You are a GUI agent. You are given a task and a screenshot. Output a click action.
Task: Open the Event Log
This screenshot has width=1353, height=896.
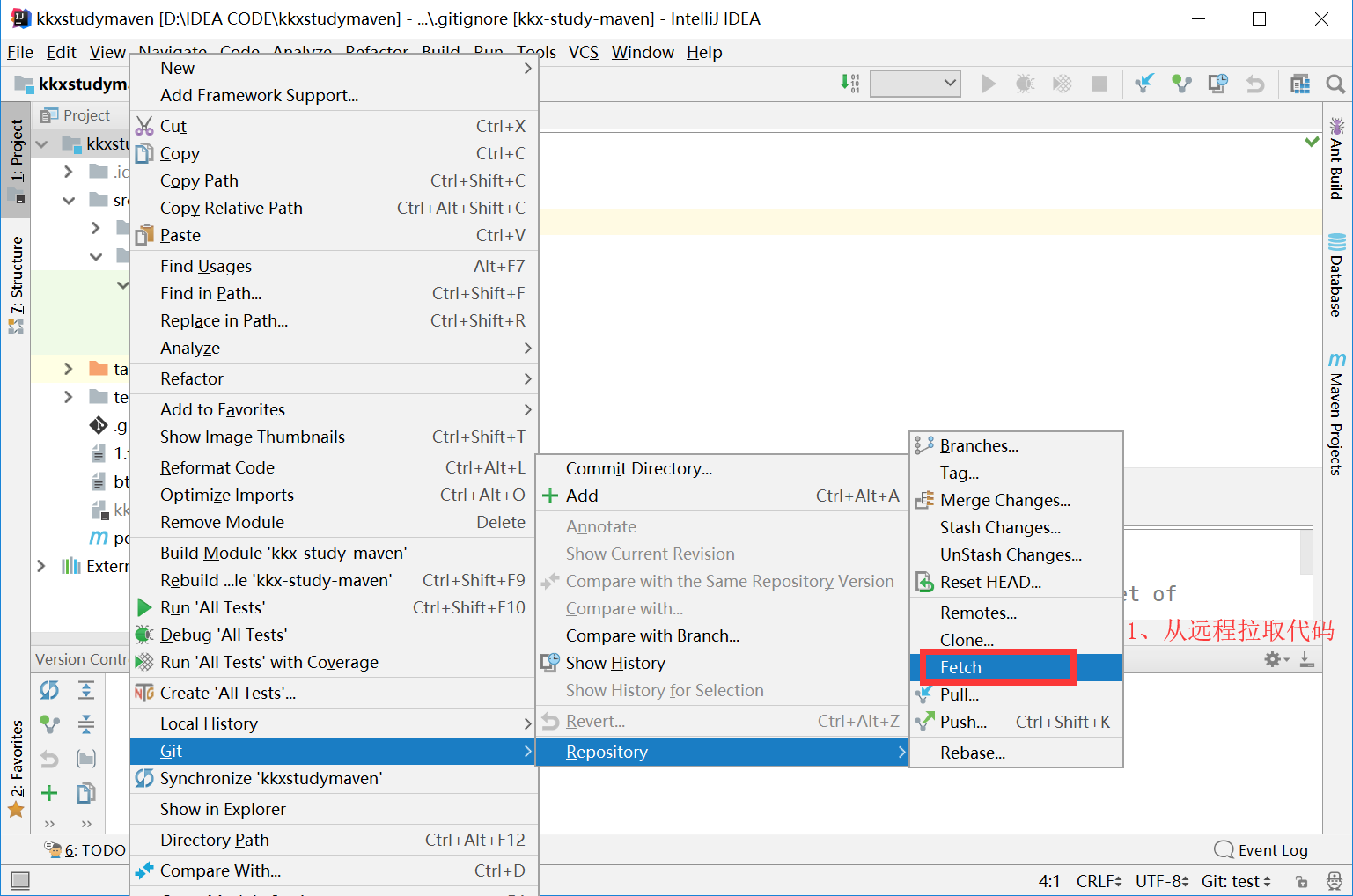tap(1261, 850)
